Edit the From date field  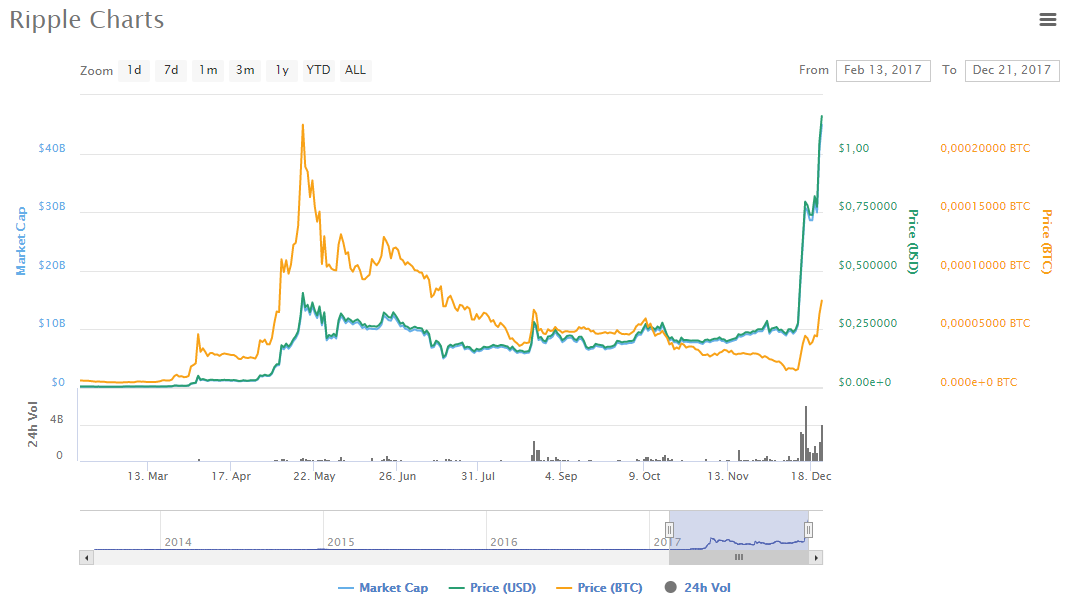883,70
